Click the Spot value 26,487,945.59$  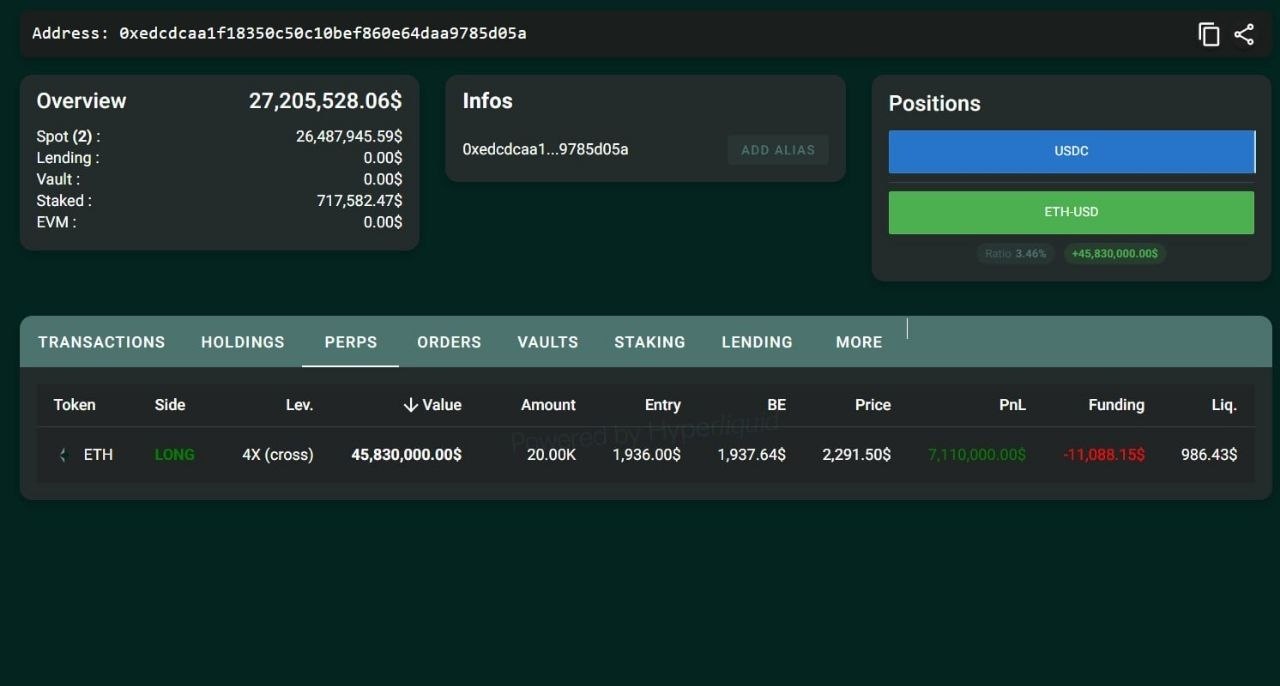point(349,137)
